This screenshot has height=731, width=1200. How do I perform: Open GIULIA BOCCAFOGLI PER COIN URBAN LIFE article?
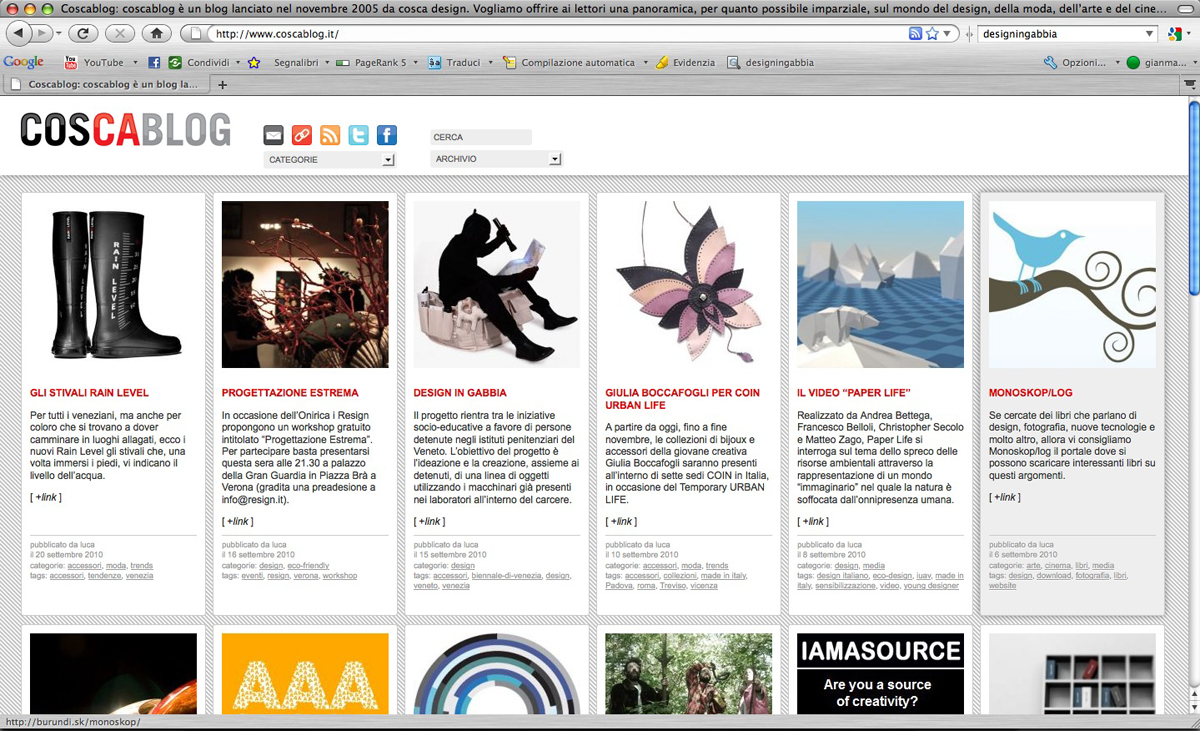pos(682,399)
